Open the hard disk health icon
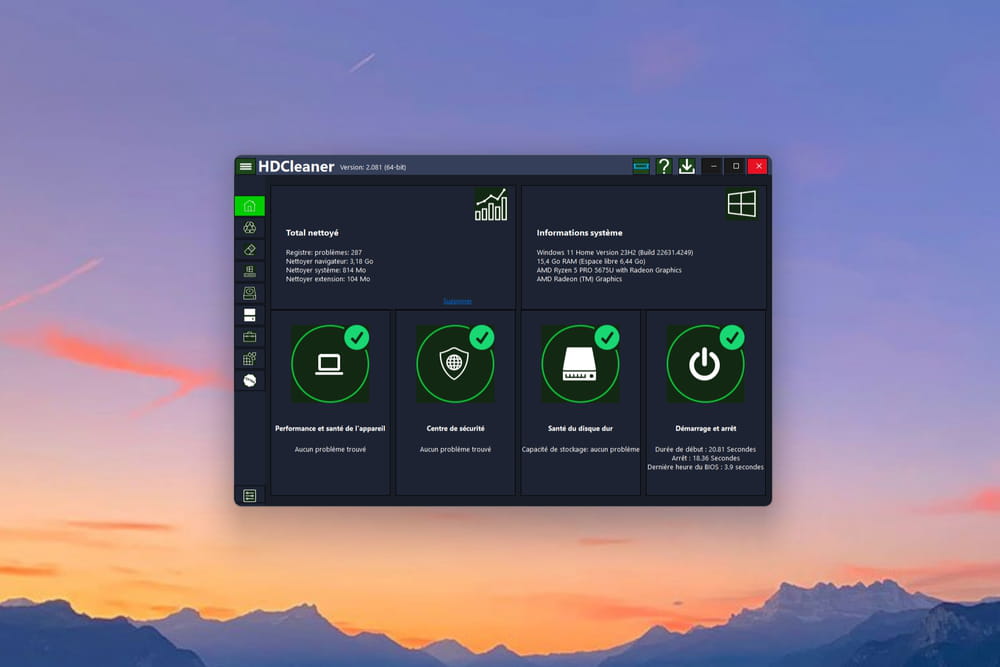The width and height of the screenshot is (1000, 667). point(580,363)
